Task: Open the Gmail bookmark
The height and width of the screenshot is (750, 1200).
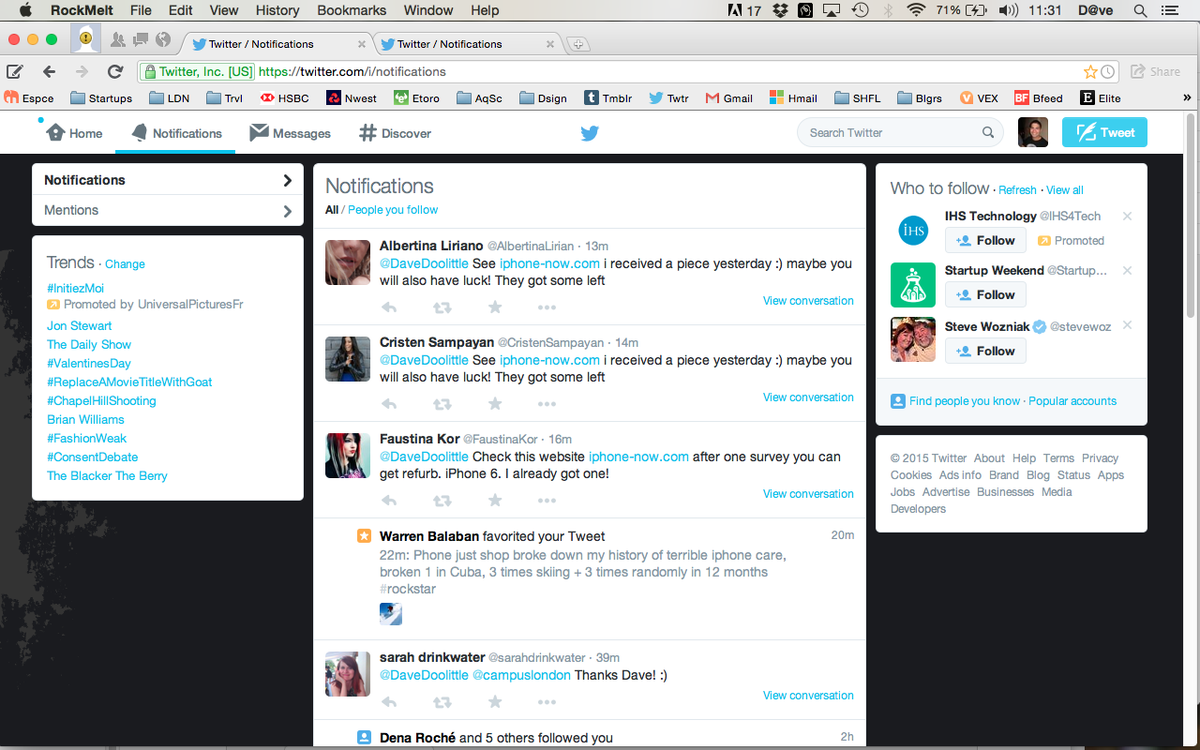Action: tap(728, 98)
